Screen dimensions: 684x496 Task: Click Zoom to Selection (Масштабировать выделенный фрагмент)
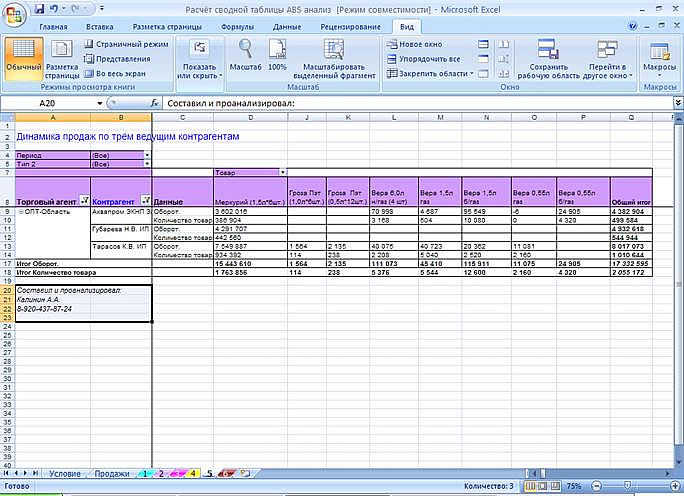click(334, 58)
